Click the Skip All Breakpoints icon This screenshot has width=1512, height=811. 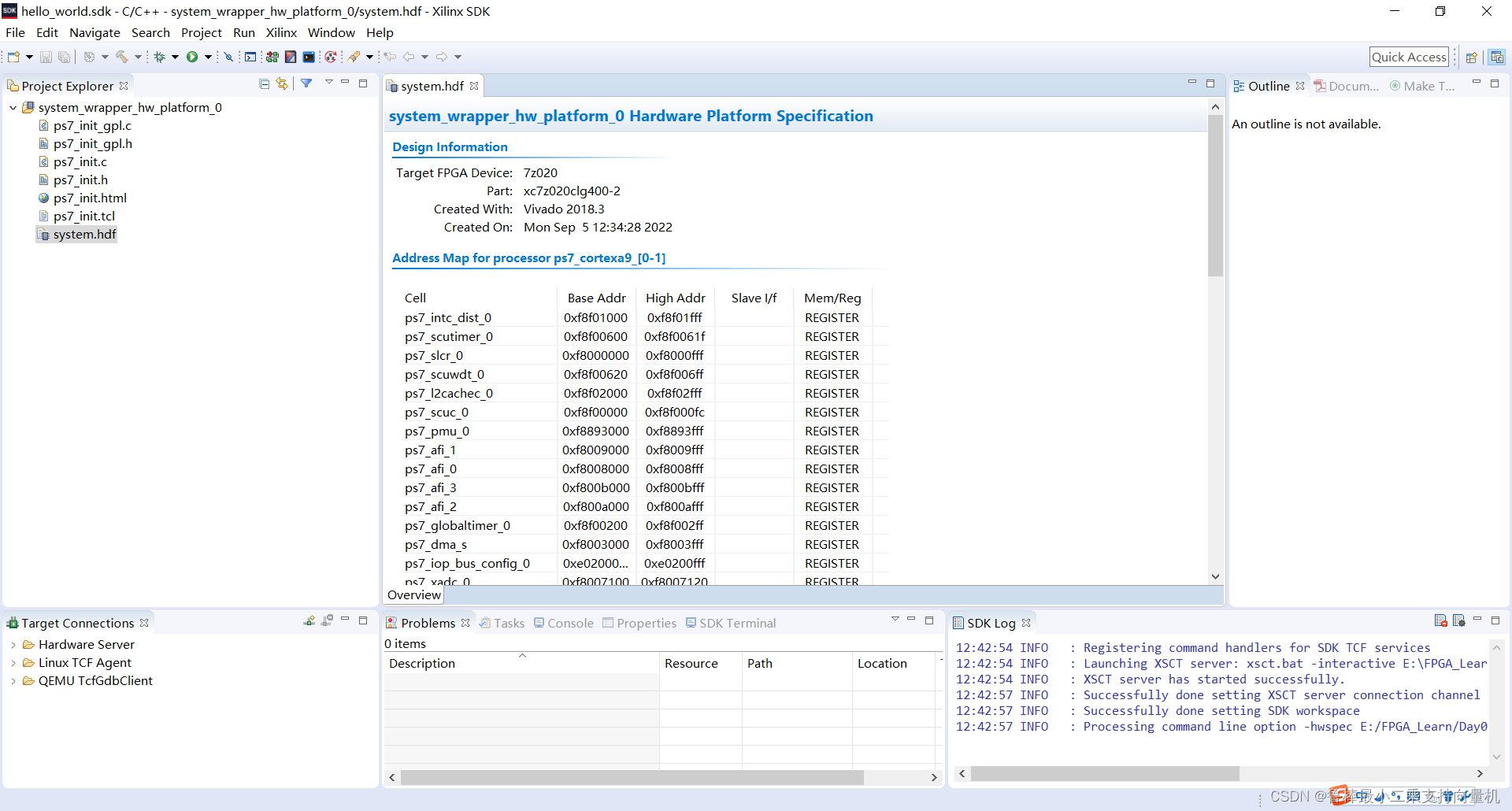click(229, 57)
